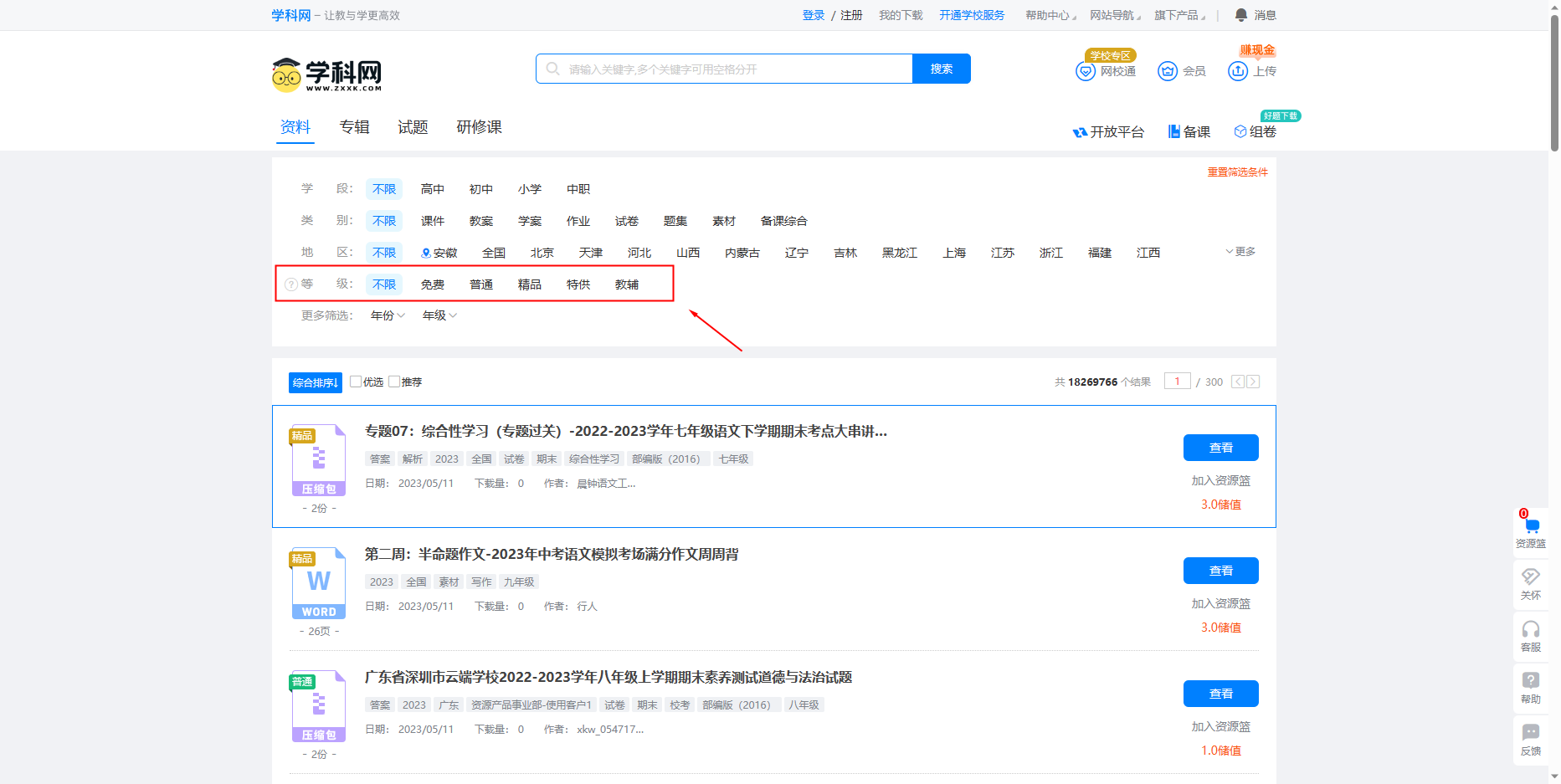Select 高中 under 学段 filter
Image resolution: width=1561 pixels, height=784 pixels.
click(x=433, y=189)
